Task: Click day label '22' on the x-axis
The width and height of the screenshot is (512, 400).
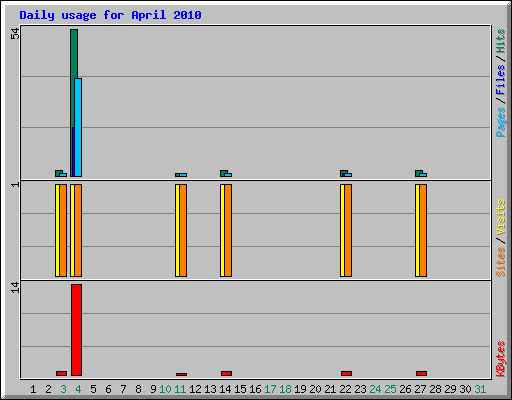Action: coord(345,389)
